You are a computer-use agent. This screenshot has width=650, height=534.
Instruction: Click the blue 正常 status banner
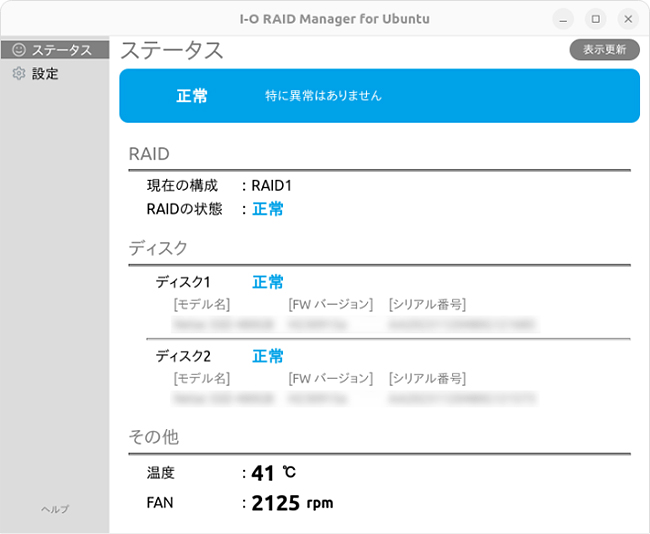click(x=379, y=96)
